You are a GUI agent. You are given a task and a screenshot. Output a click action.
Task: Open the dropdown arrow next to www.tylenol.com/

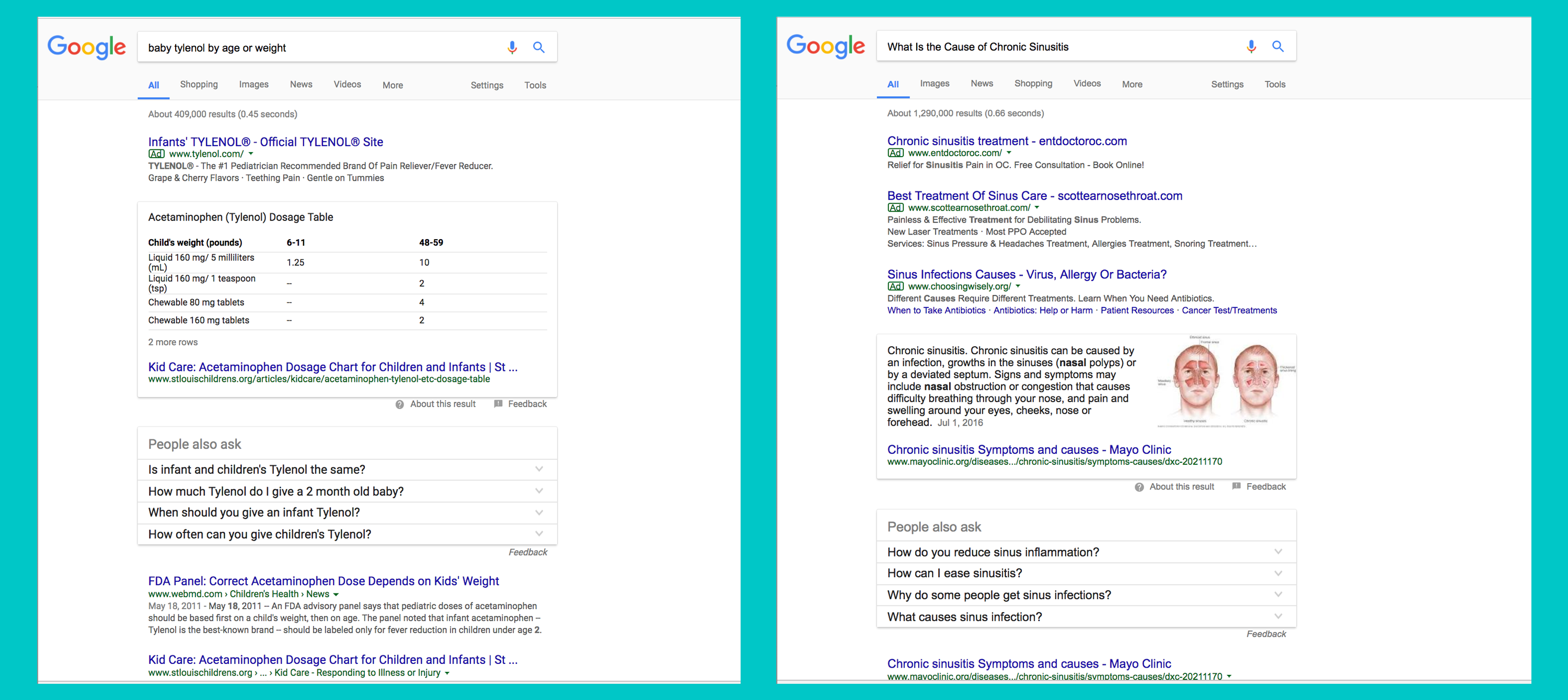pyautogui.click(x=251, y=154)
